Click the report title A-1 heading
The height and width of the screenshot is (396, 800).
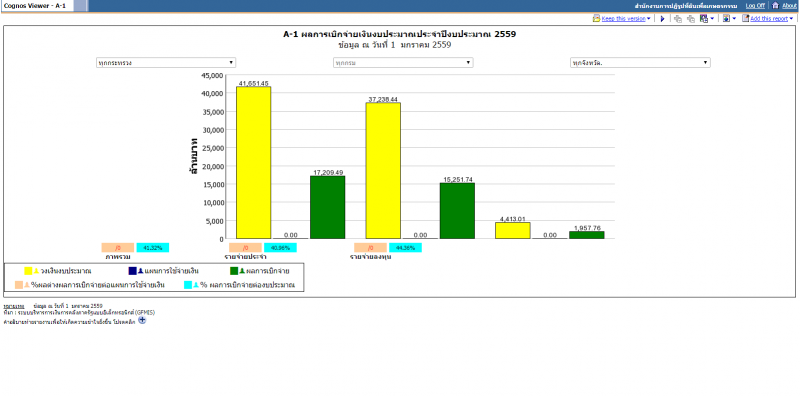[399, 34]
